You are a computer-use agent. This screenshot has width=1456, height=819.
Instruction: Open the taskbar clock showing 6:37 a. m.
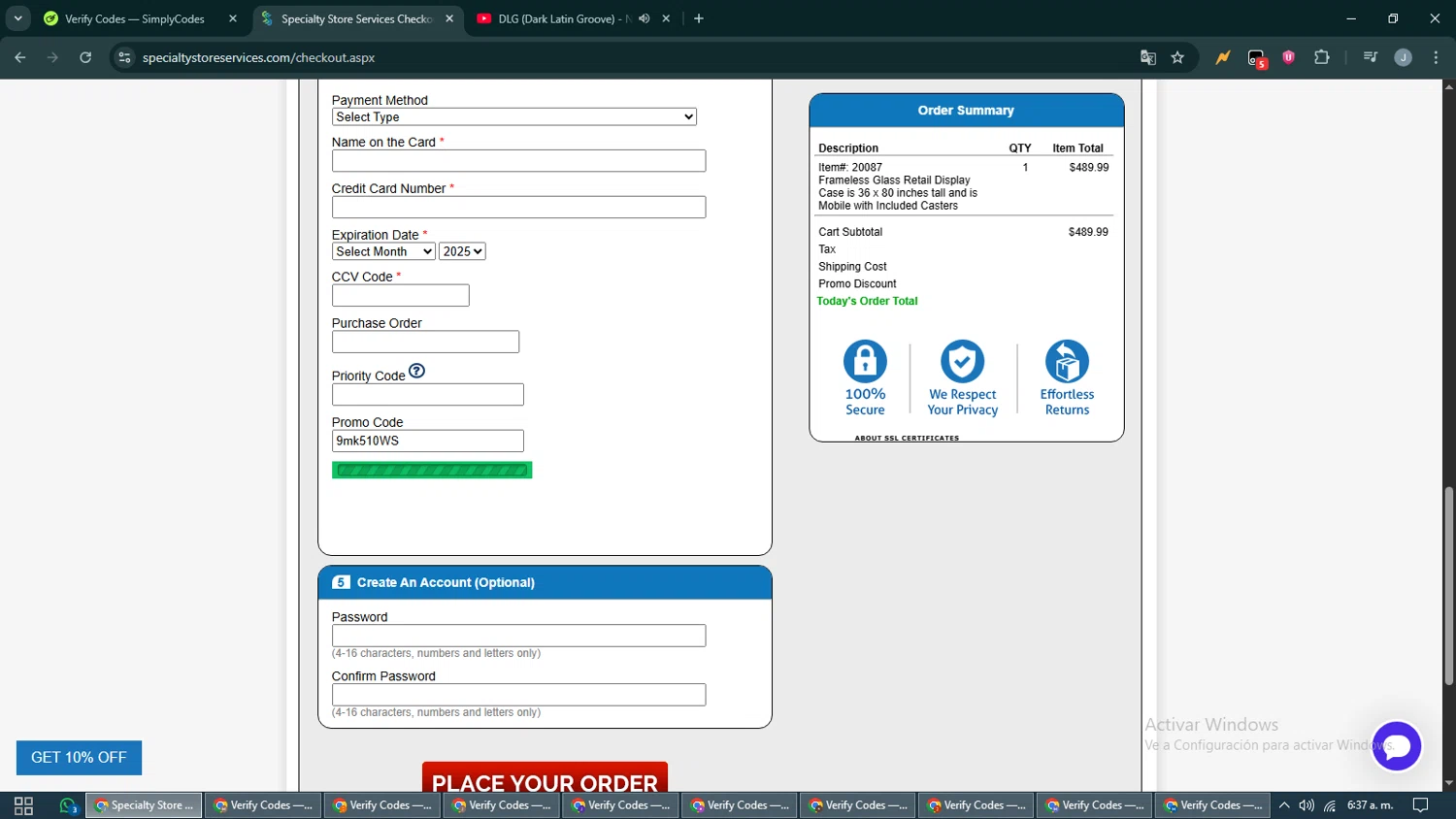[1370, 805]
